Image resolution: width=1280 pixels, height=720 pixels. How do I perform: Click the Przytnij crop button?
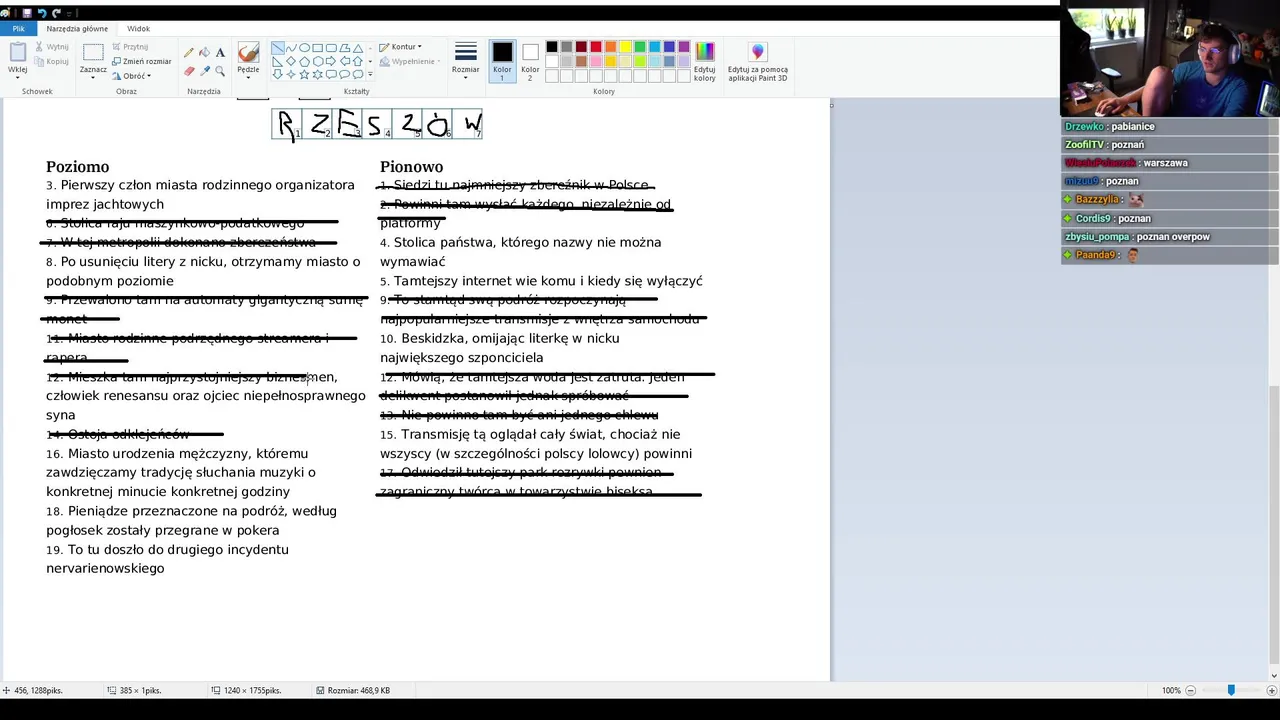130,46
